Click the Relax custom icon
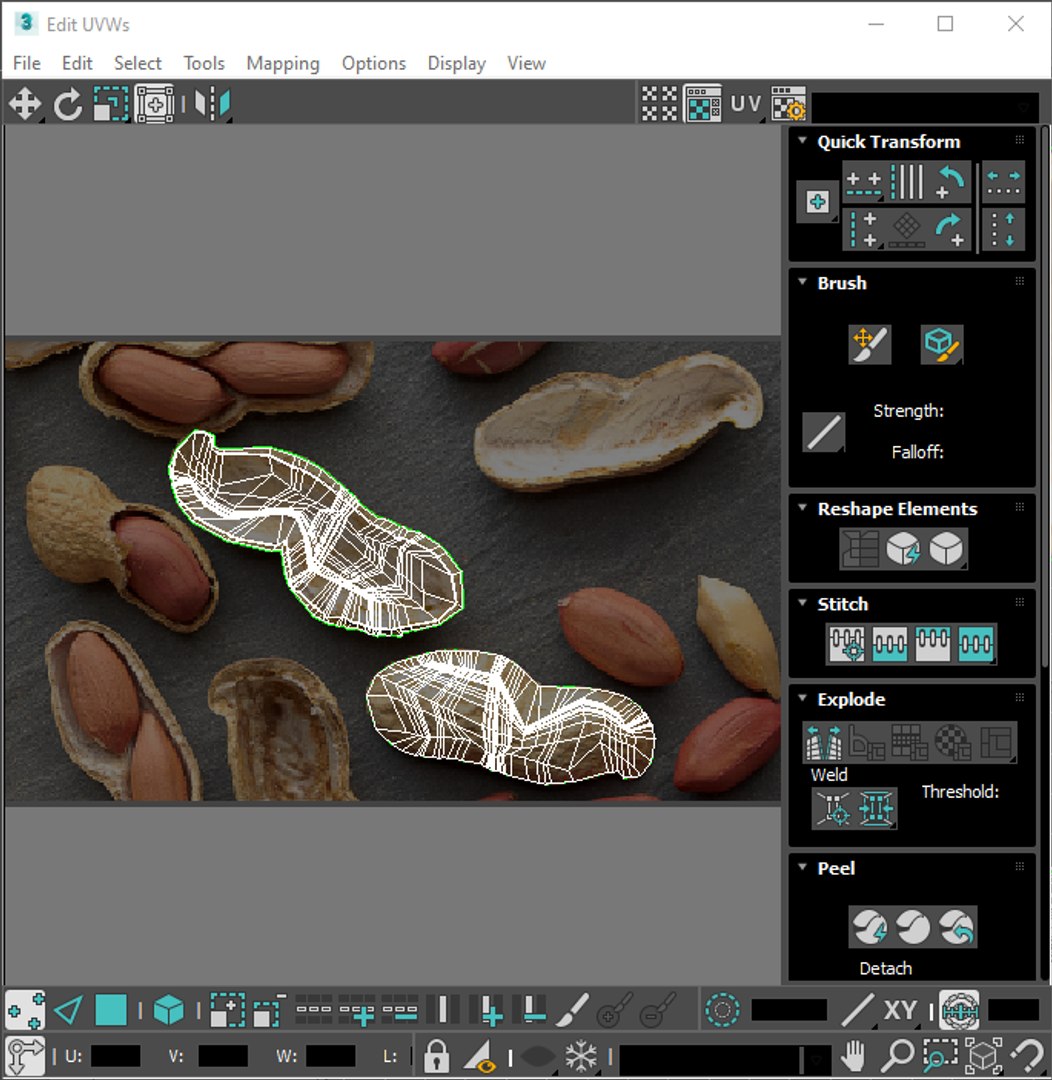The image size is (1052, 1080). 946,549
